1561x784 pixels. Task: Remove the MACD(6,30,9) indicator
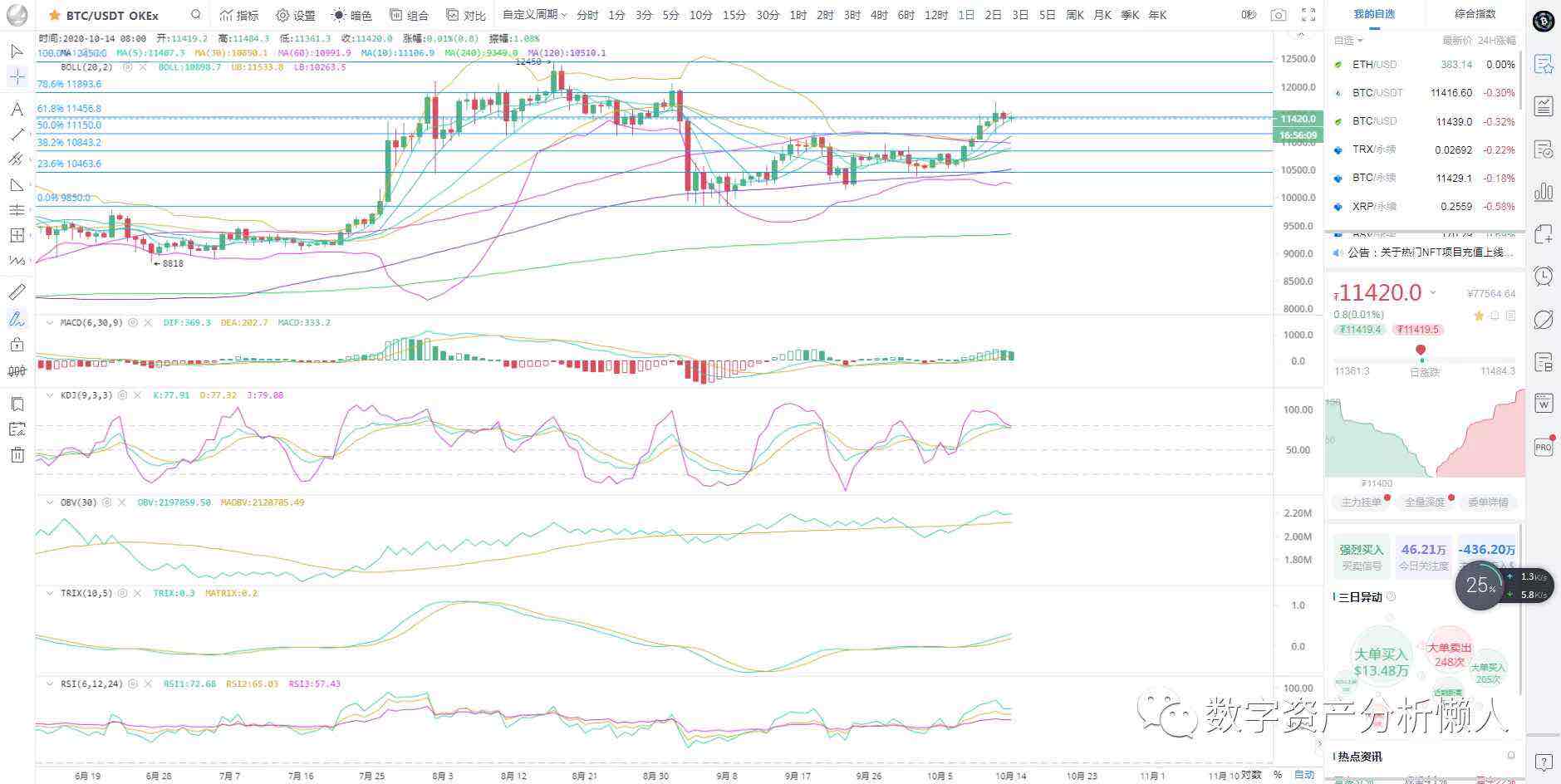(148, 322)
